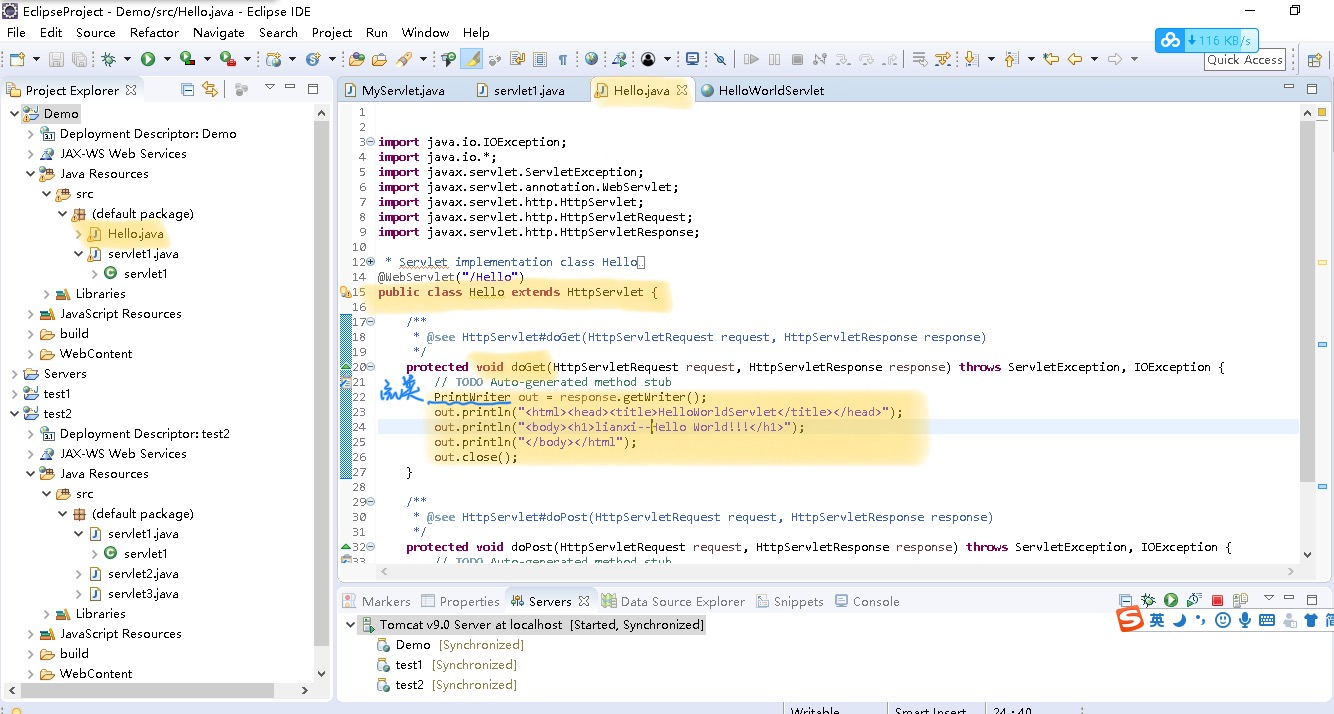
Task: Click Previous Annotation up-arrow icon
Action: coord(1010,59)
